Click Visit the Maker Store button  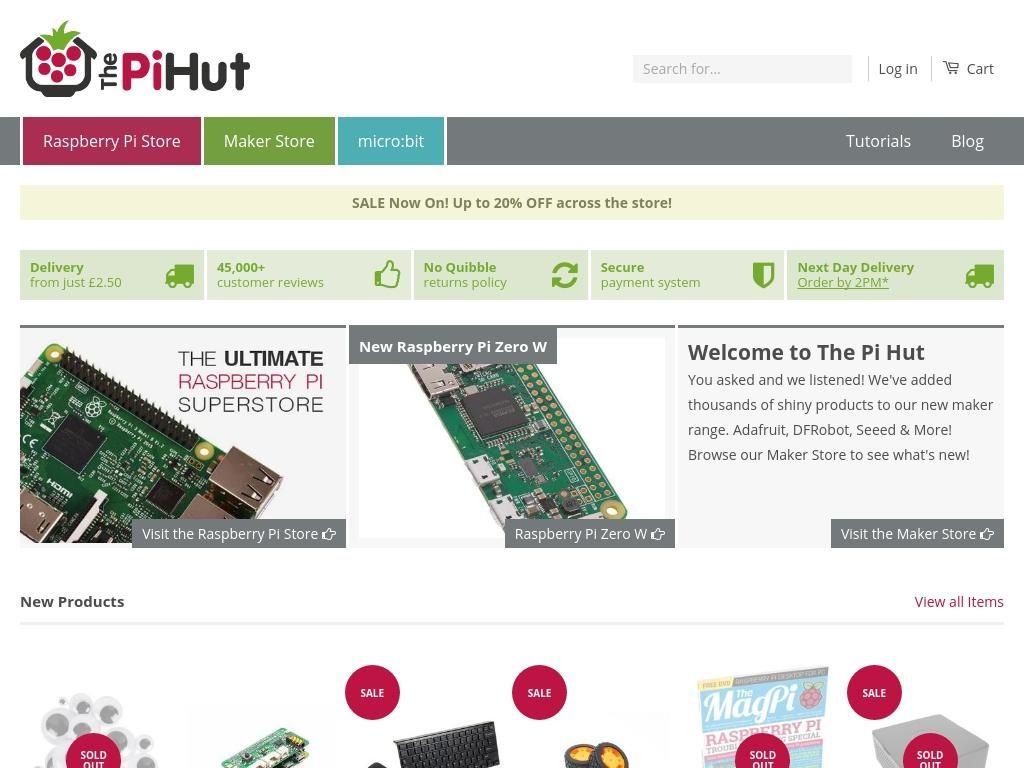pos(917,534)
